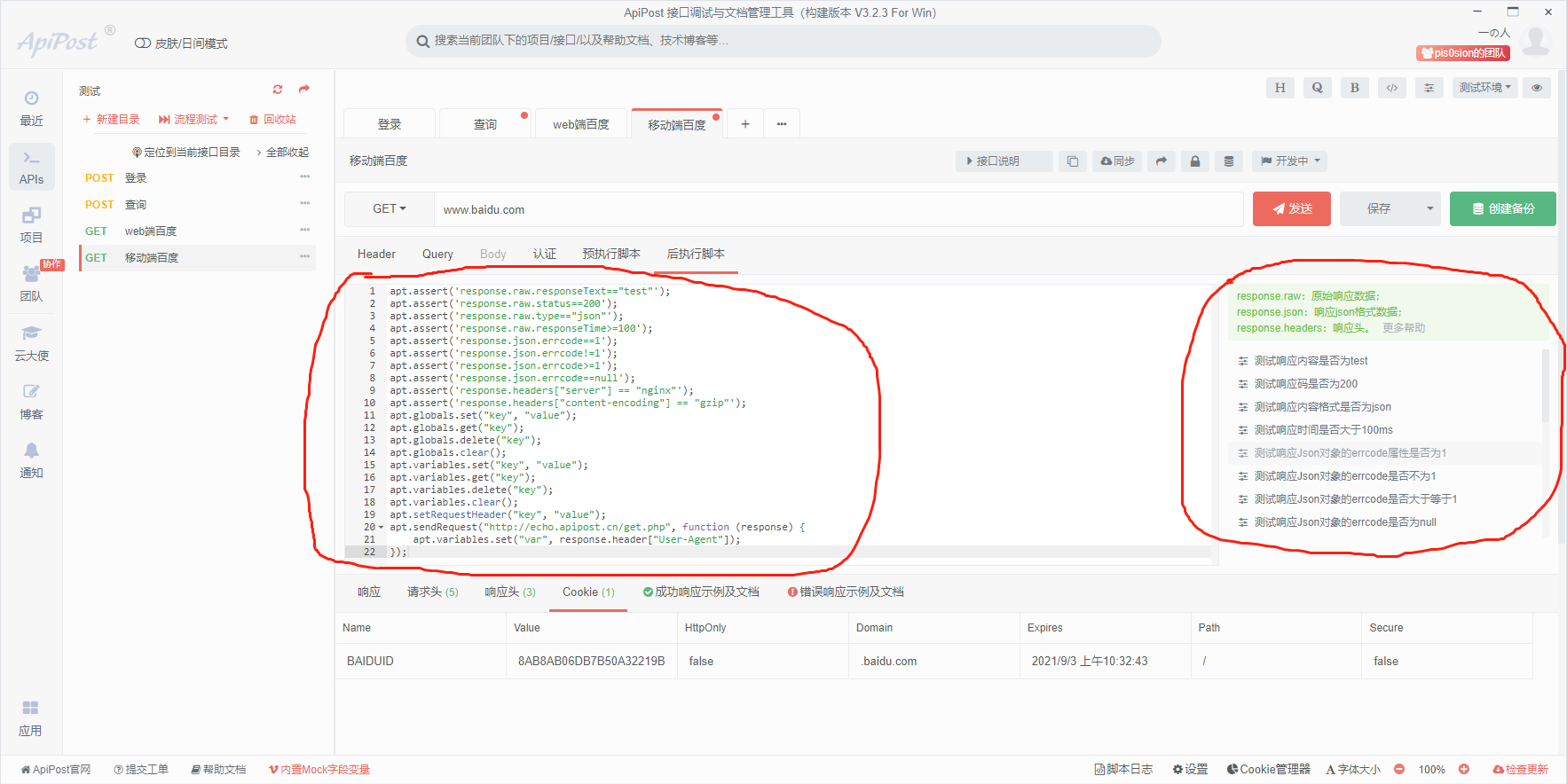Click 检查更新 to check updates
This screenshot has height=784, width=1567.
point(1520,770)
